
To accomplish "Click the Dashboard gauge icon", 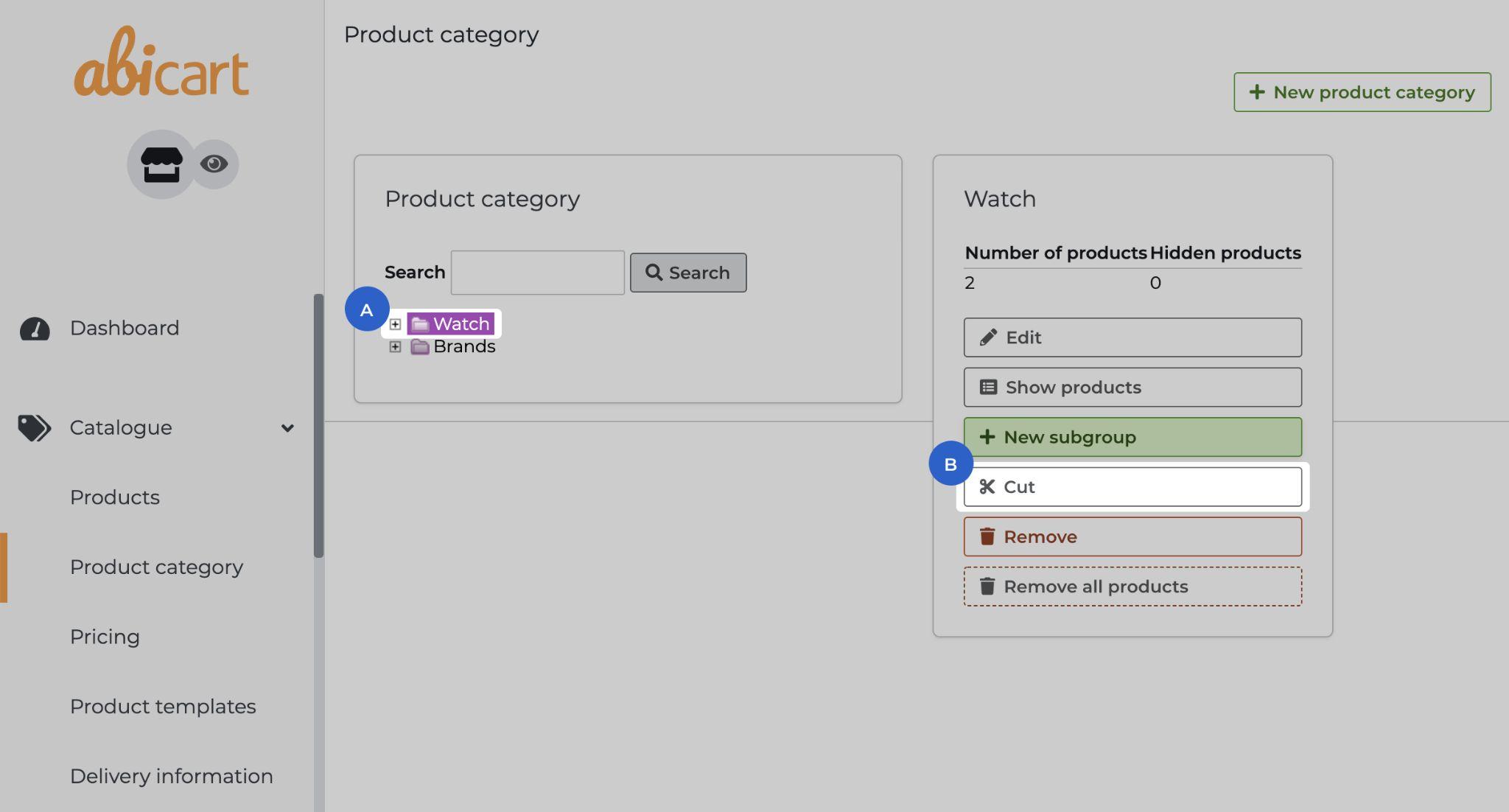I will click(x=35, y=329).
